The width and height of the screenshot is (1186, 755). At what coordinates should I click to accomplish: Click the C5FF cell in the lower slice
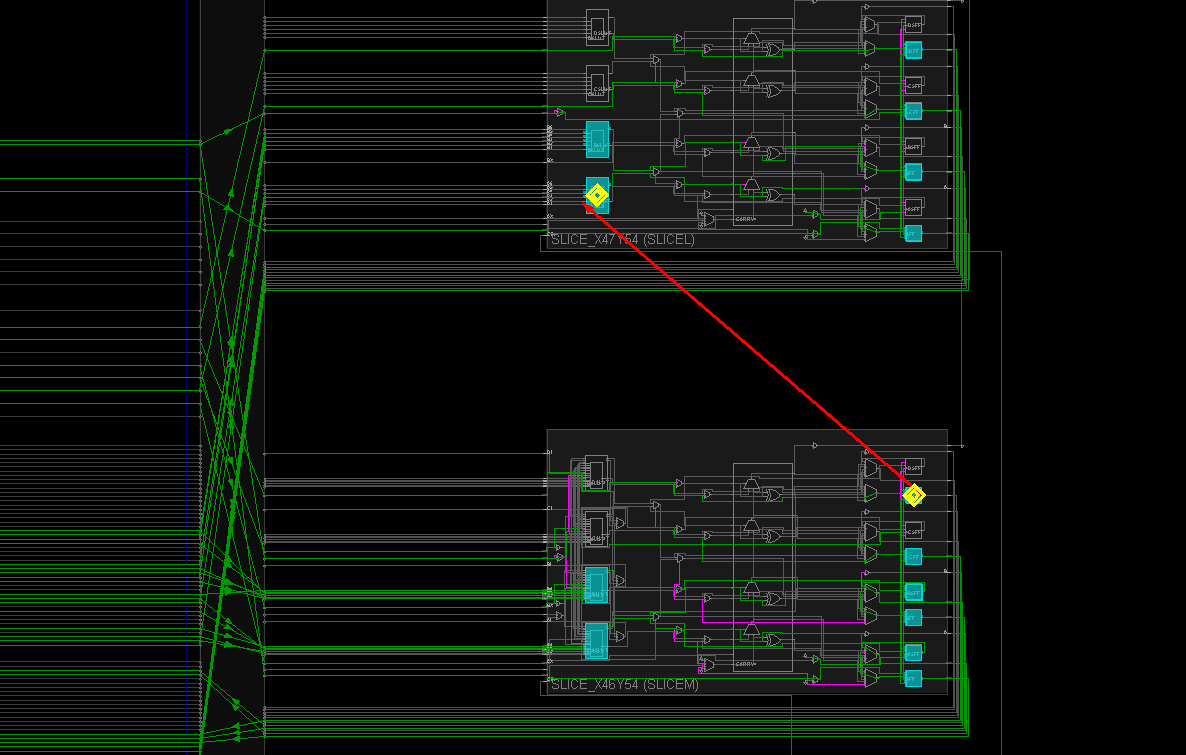click(913, 531)
